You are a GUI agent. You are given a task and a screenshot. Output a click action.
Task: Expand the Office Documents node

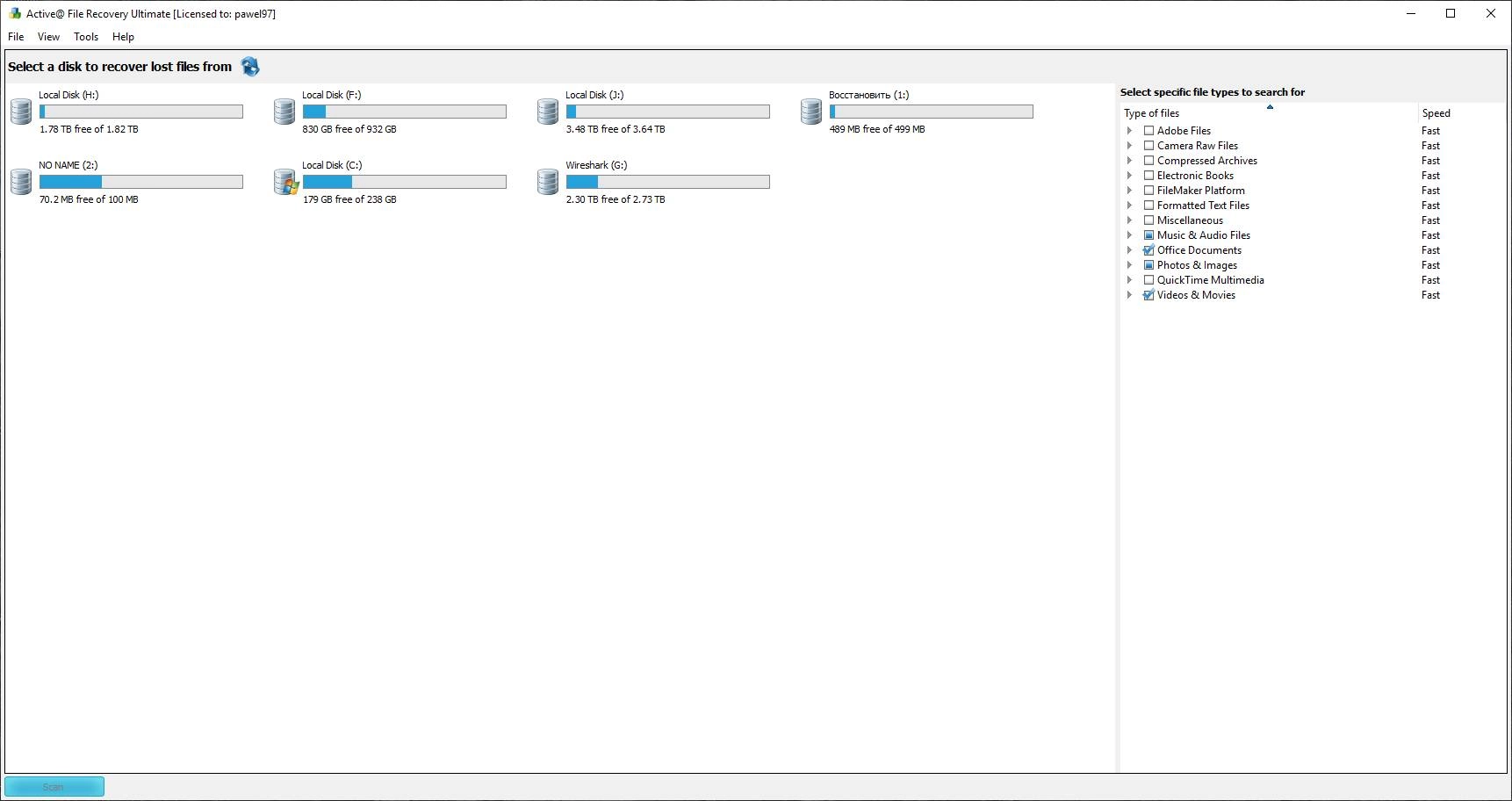(1130, 250)
